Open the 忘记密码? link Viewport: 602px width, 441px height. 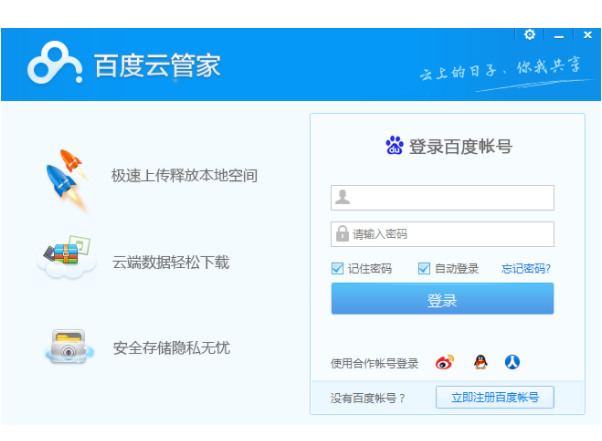[526, 269]
